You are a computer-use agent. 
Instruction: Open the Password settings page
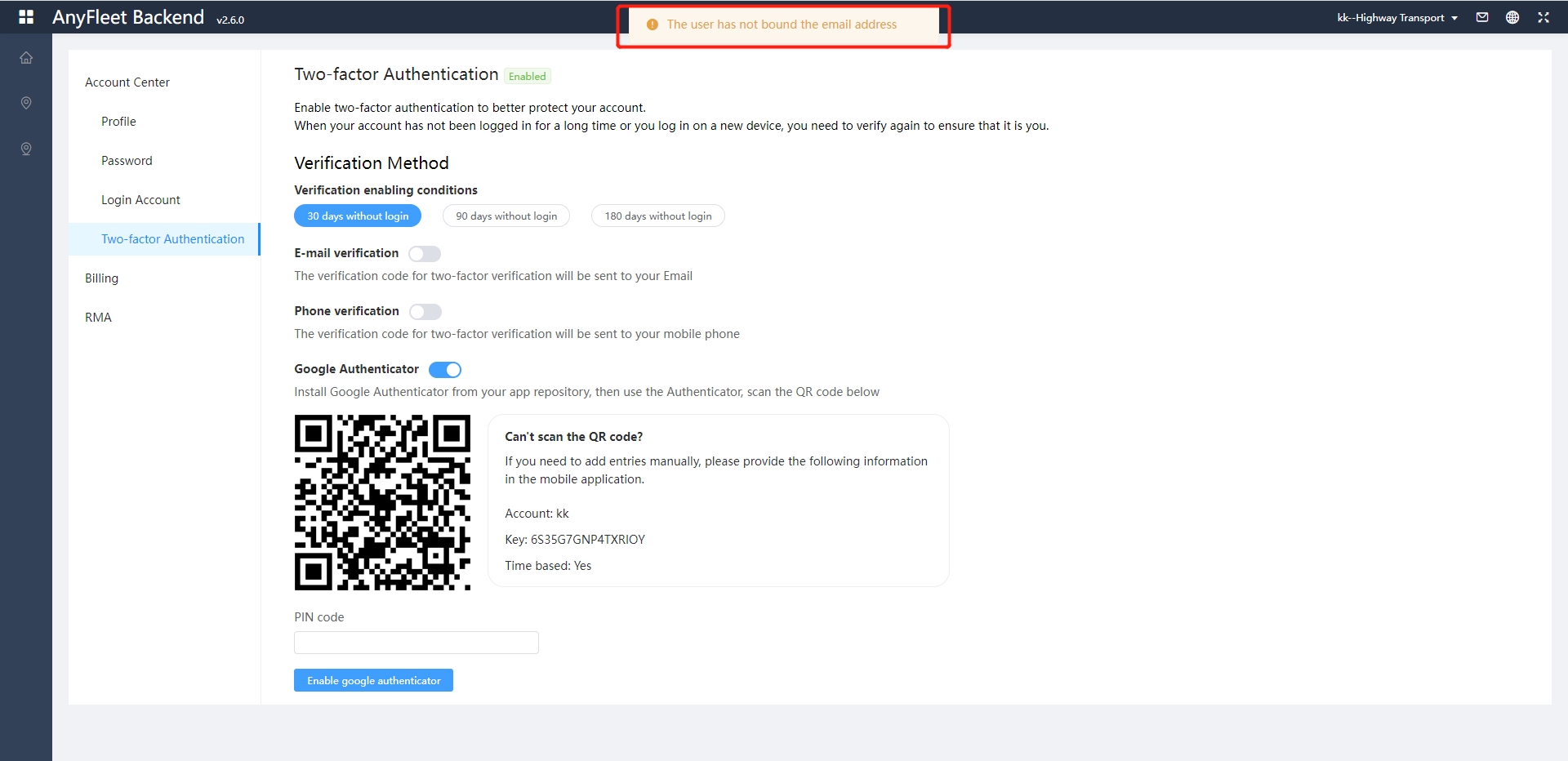127,160
